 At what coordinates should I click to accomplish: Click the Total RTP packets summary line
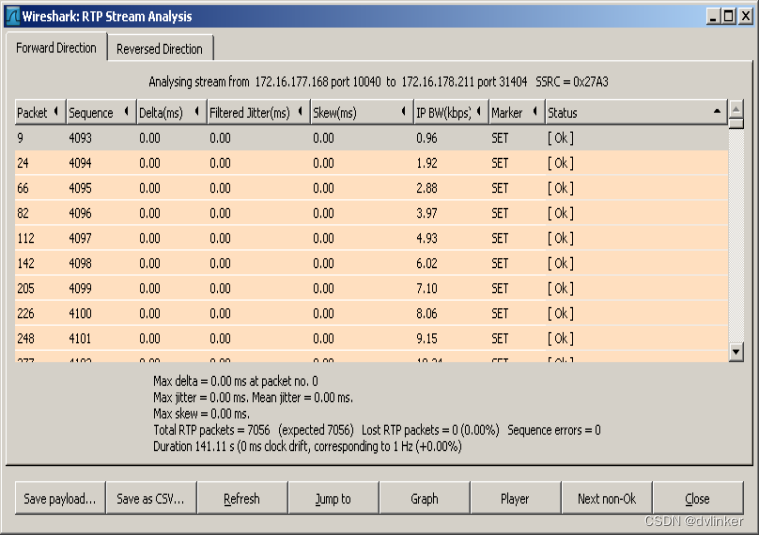point(377,430)
